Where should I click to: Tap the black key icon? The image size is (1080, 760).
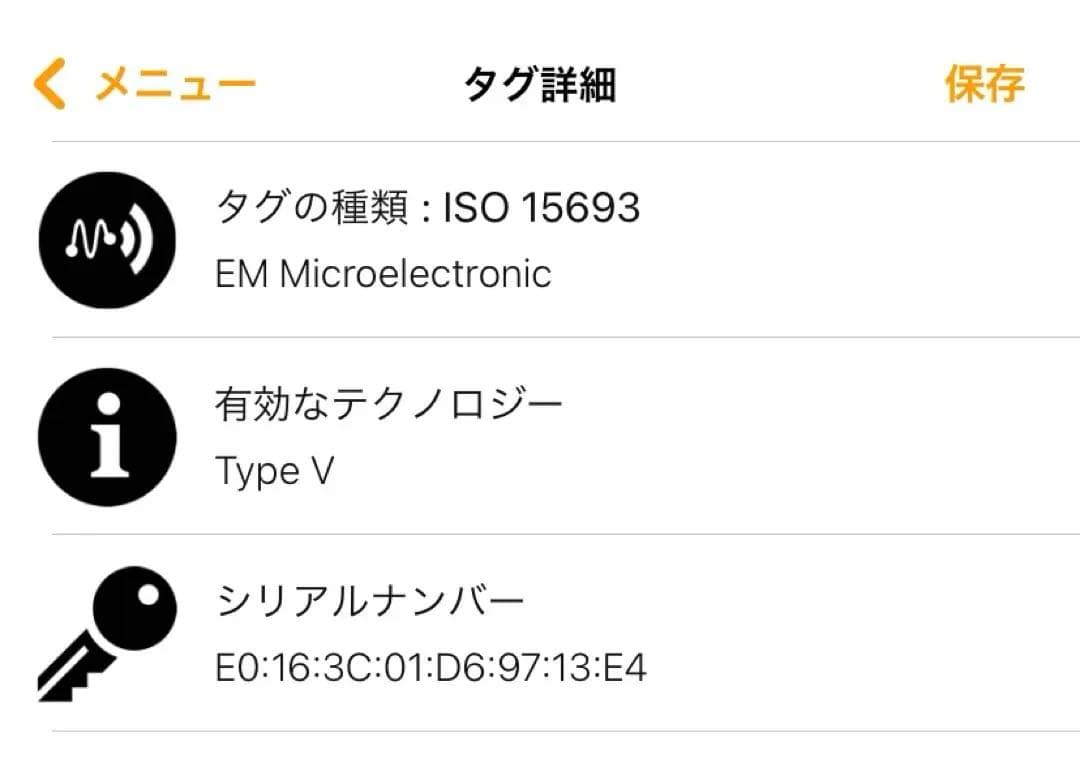[107, 632]
